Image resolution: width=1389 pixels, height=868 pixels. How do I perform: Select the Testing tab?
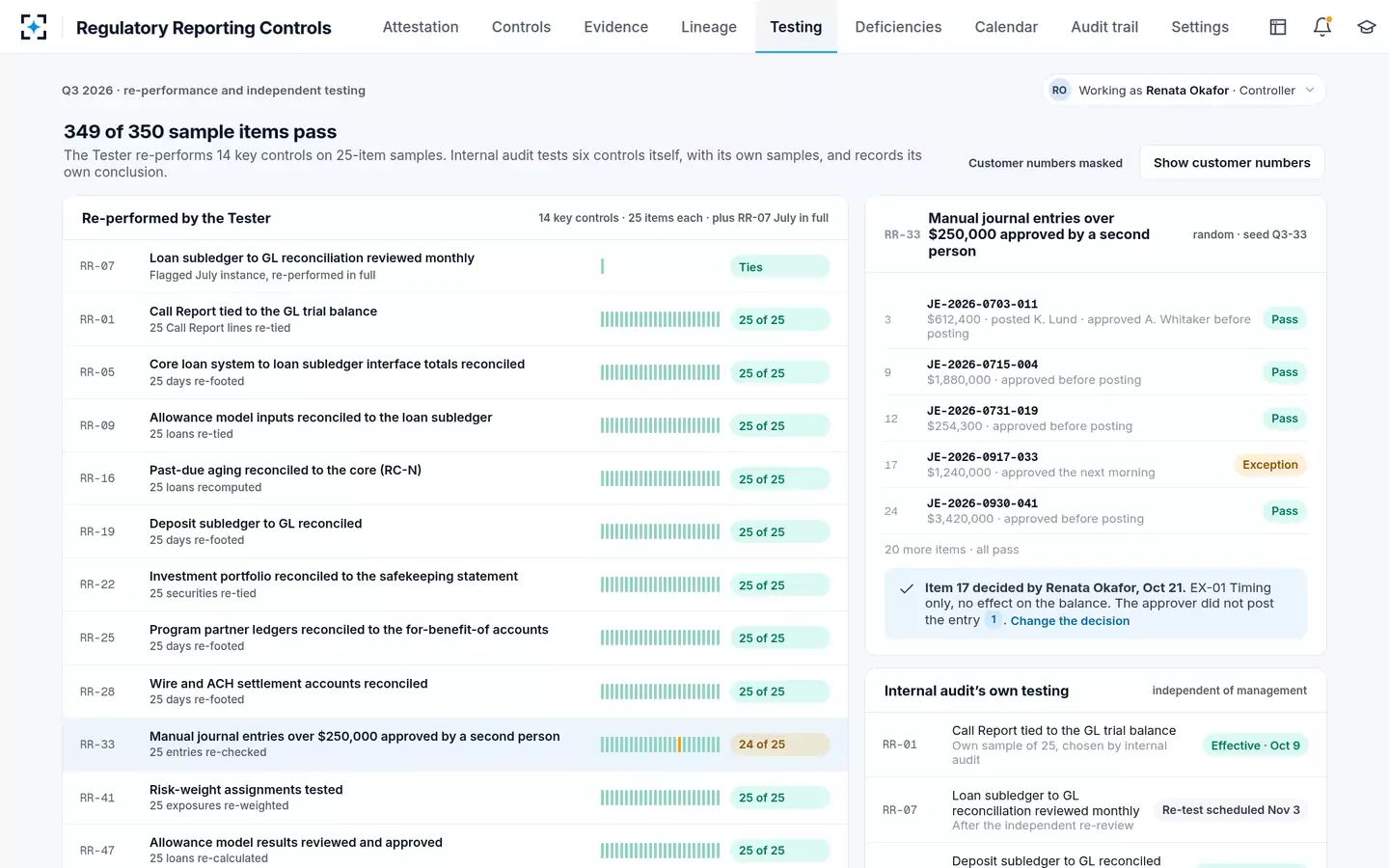point(796,27)
